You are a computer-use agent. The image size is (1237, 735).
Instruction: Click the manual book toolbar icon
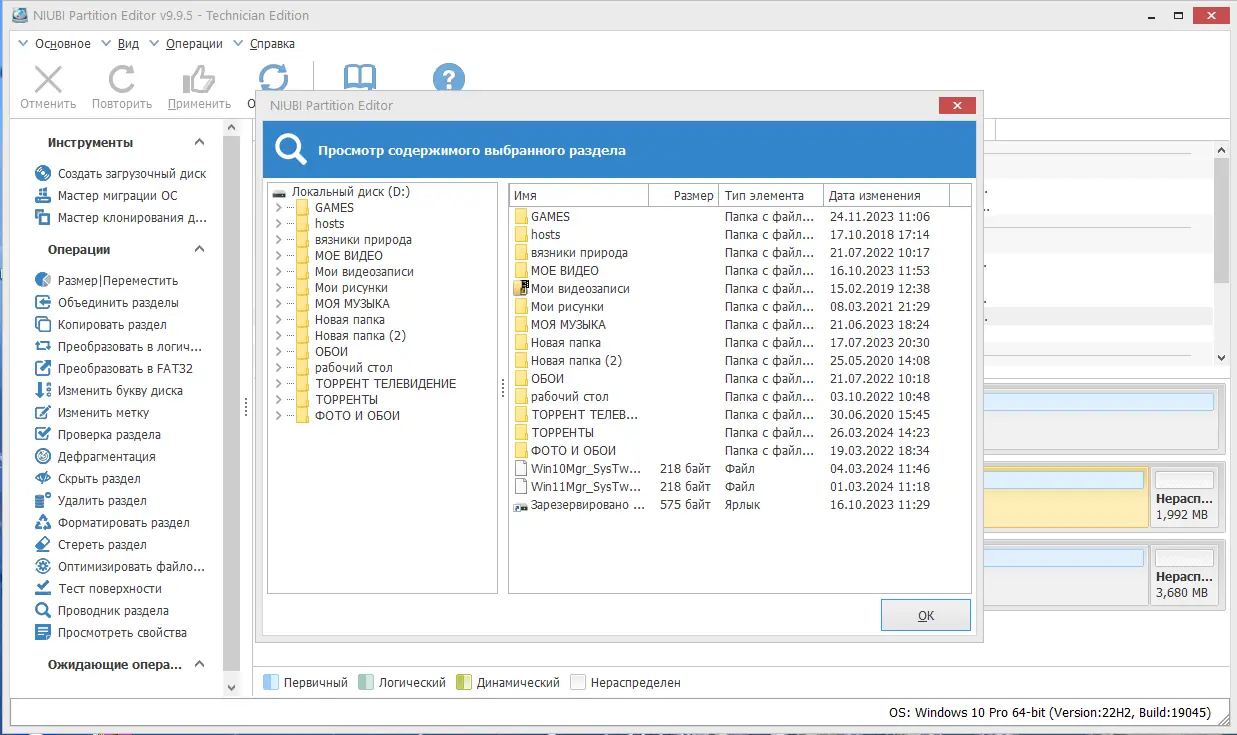pyautogui.click(x=360, y=79)
